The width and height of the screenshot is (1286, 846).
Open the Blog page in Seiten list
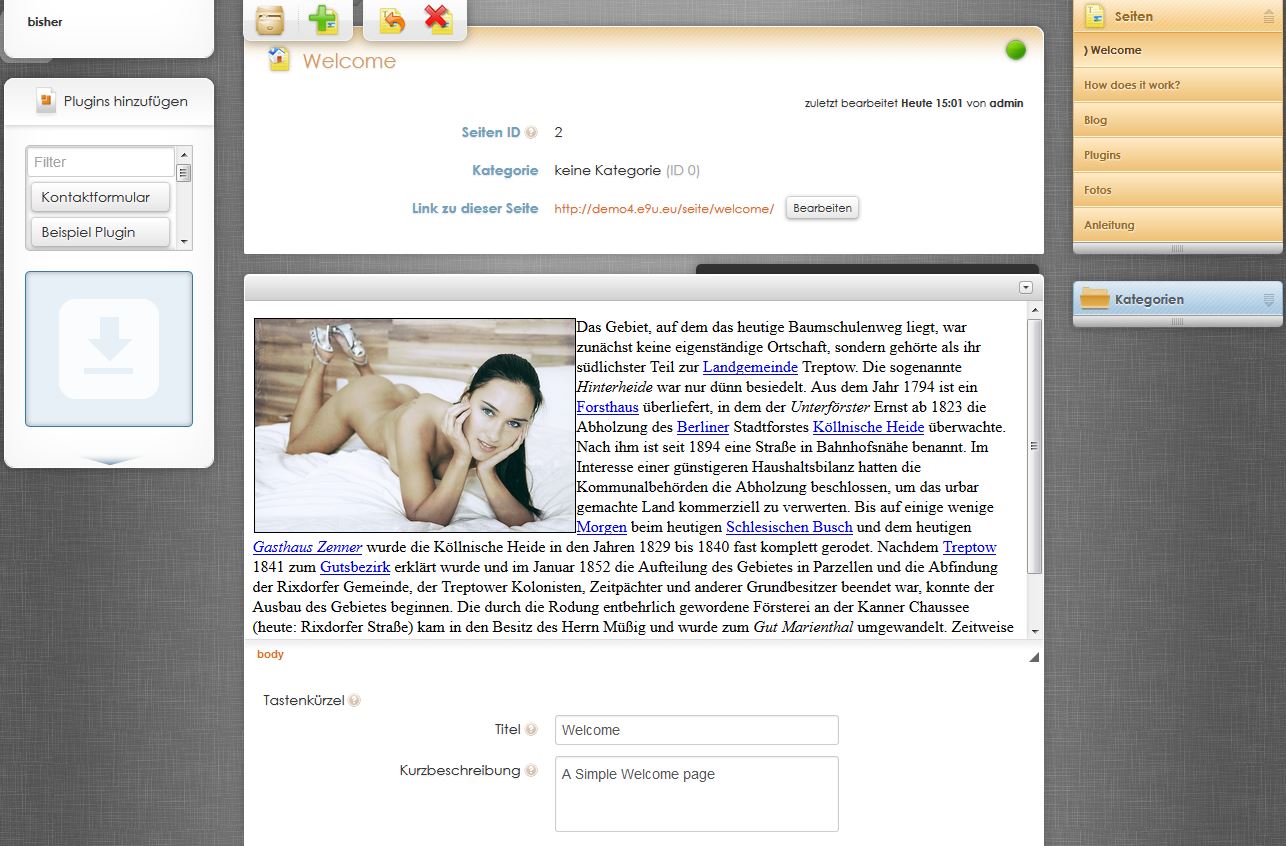pyautogui.click(x=1178, y=120)
